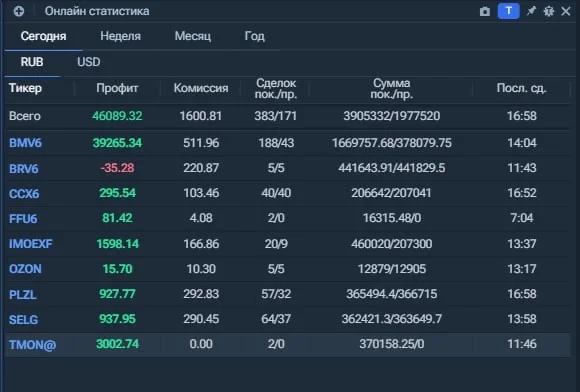
Task: Click BRV6 sum 441643.91/441829.5
Action: [x=392, y=168]
